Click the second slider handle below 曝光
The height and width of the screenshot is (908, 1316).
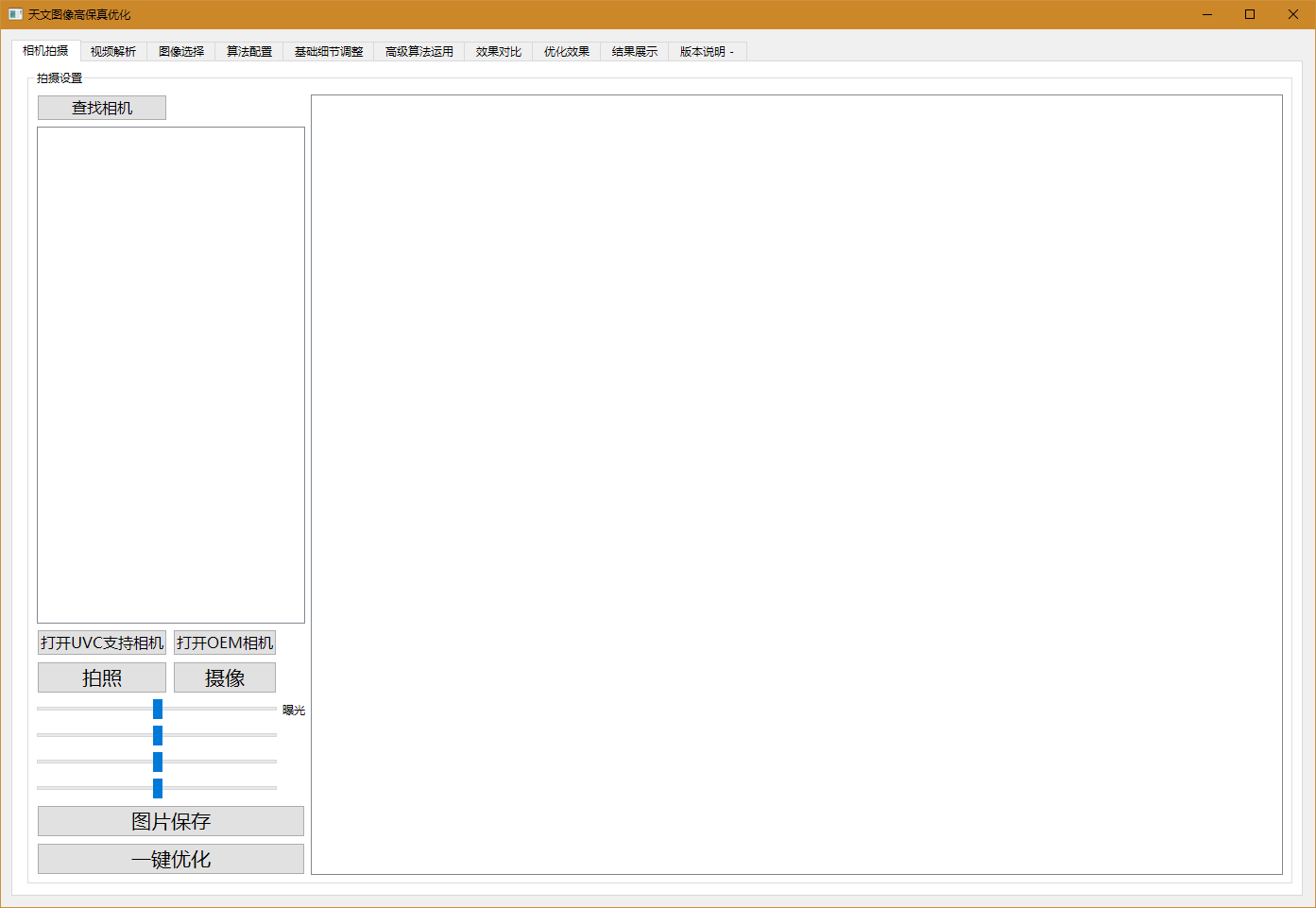pos(158,735)
